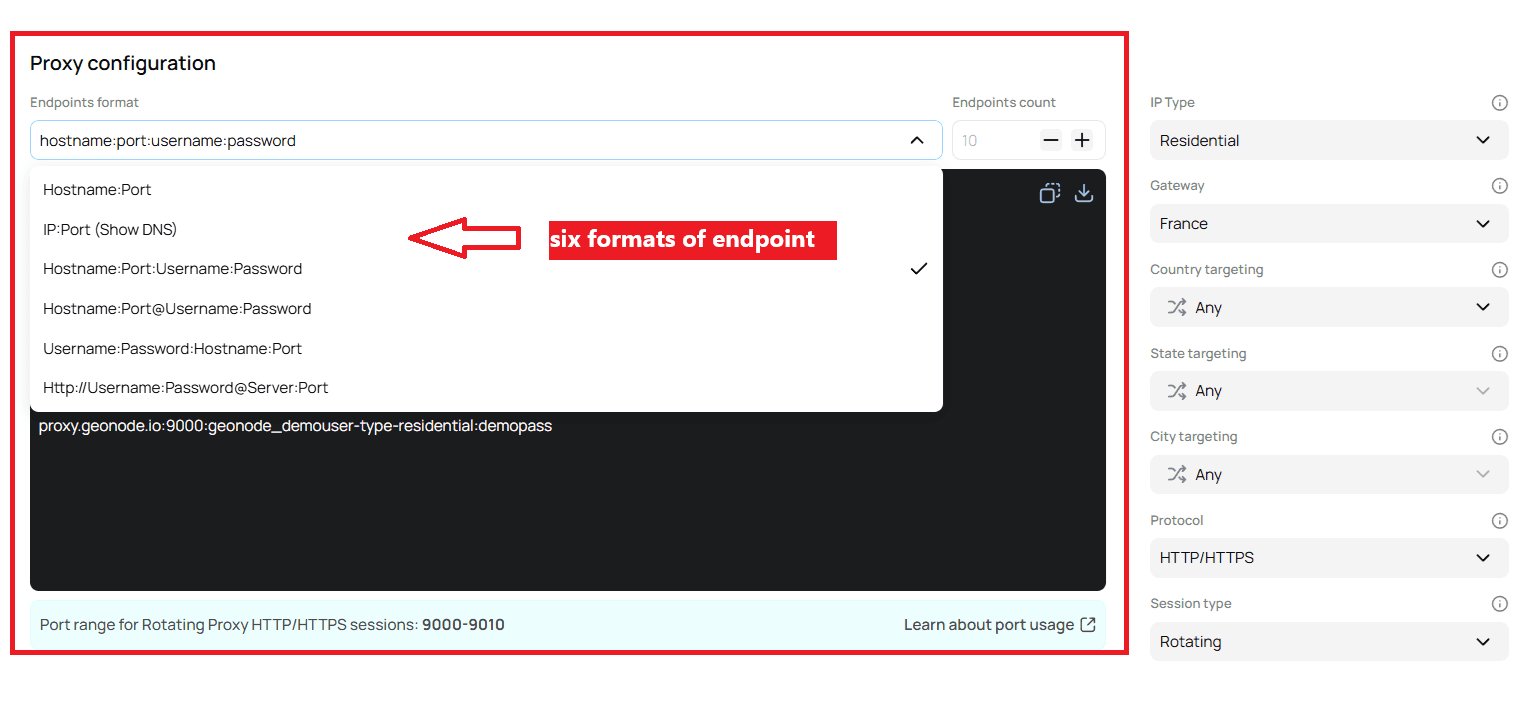
Task: Click the shuffle icon in City targeting
Action: [1178, 474]
